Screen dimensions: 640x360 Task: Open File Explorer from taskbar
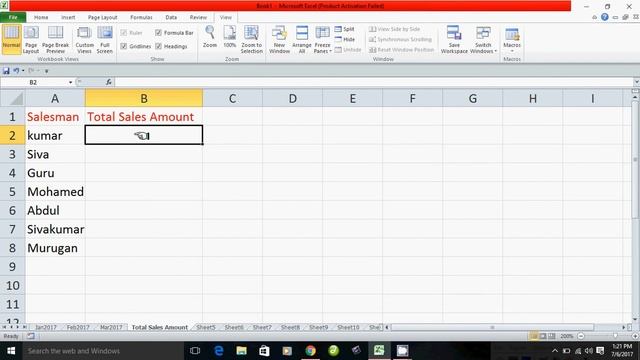[242, 351]
